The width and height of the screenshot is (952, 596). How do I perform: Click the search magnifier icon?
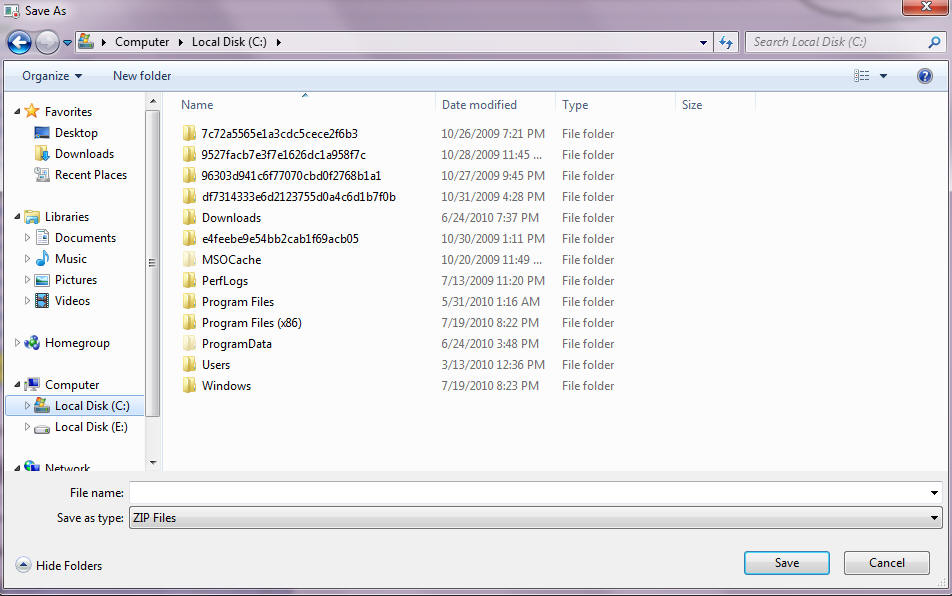pyautogui.click(x=934, y=42)
